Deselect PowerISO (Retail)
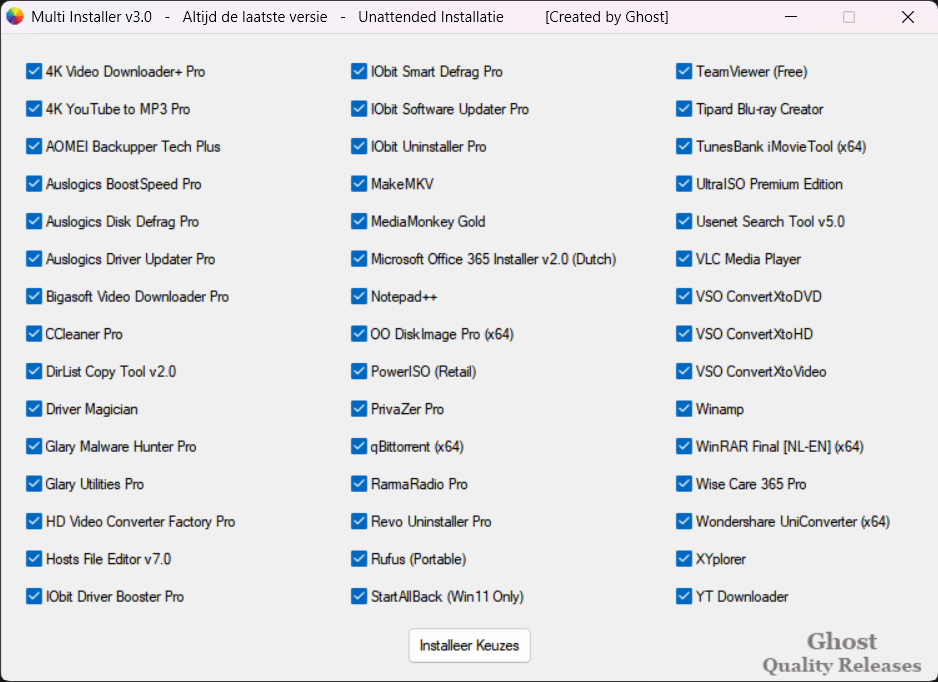The width and height of the screenshot is (938, 682). point(359,372)
